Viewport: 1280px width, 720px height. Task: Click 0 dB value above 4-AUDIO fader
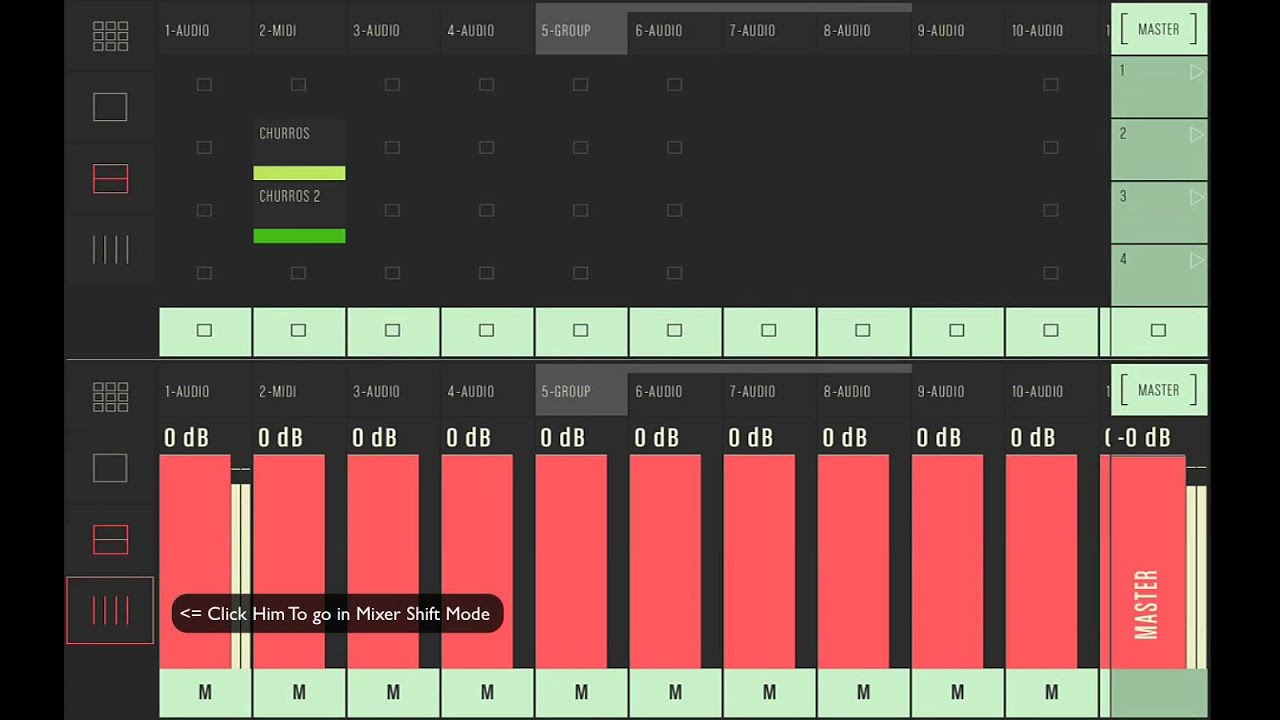(469, 438)
